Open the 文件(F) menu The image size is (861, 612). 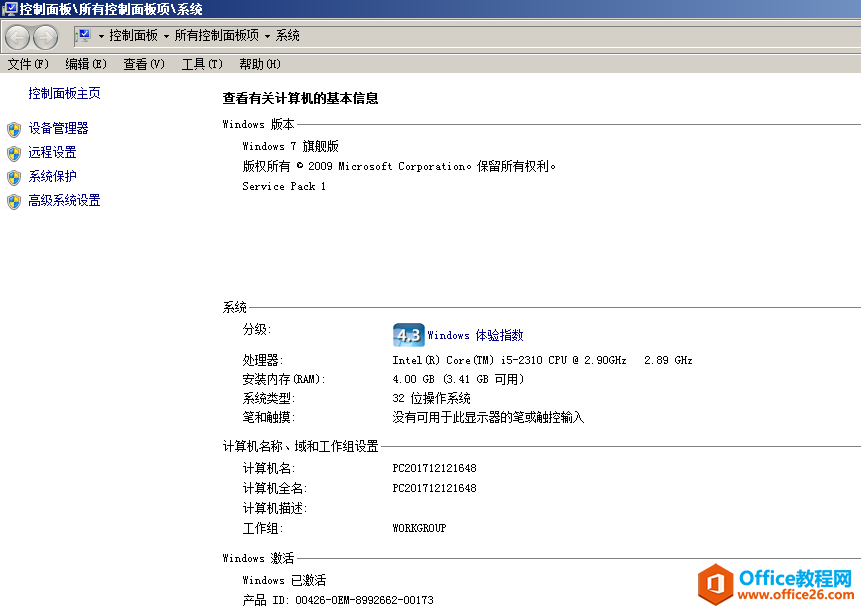(28, 64)
